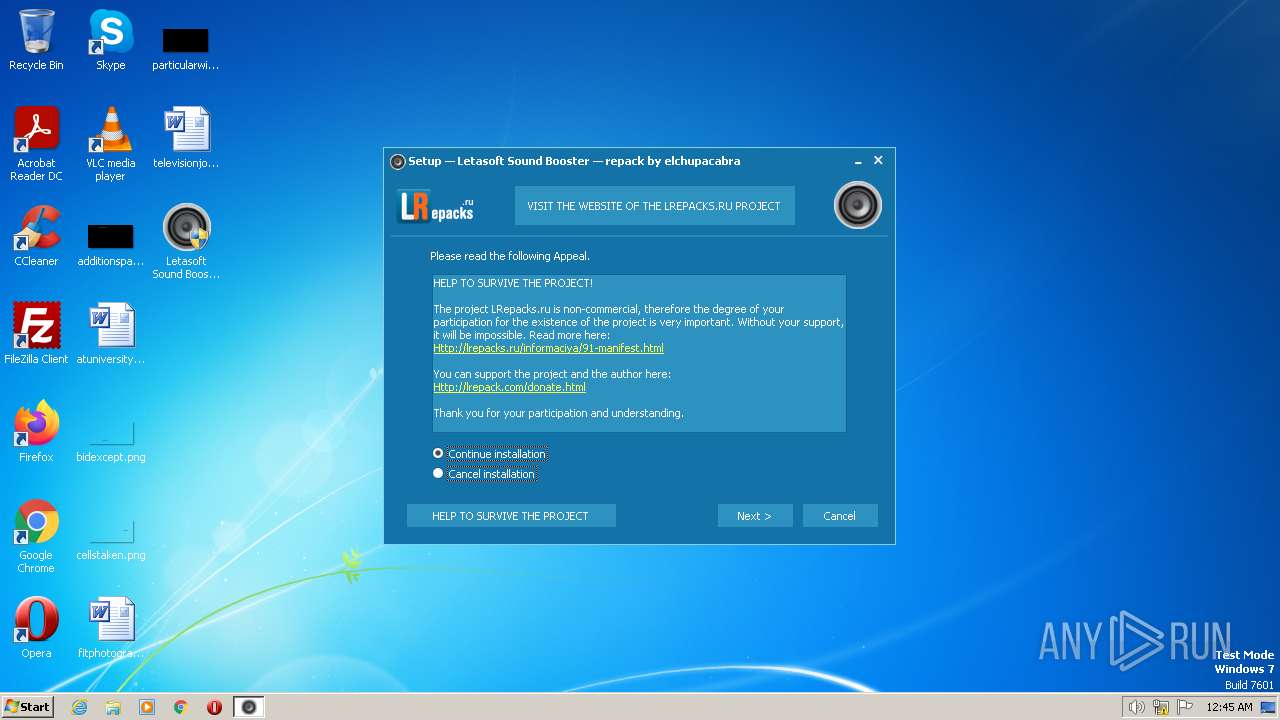Open Windows Explorer folder from taskbar
Viewport: 1280px width, 720px height.
point(113,707)
